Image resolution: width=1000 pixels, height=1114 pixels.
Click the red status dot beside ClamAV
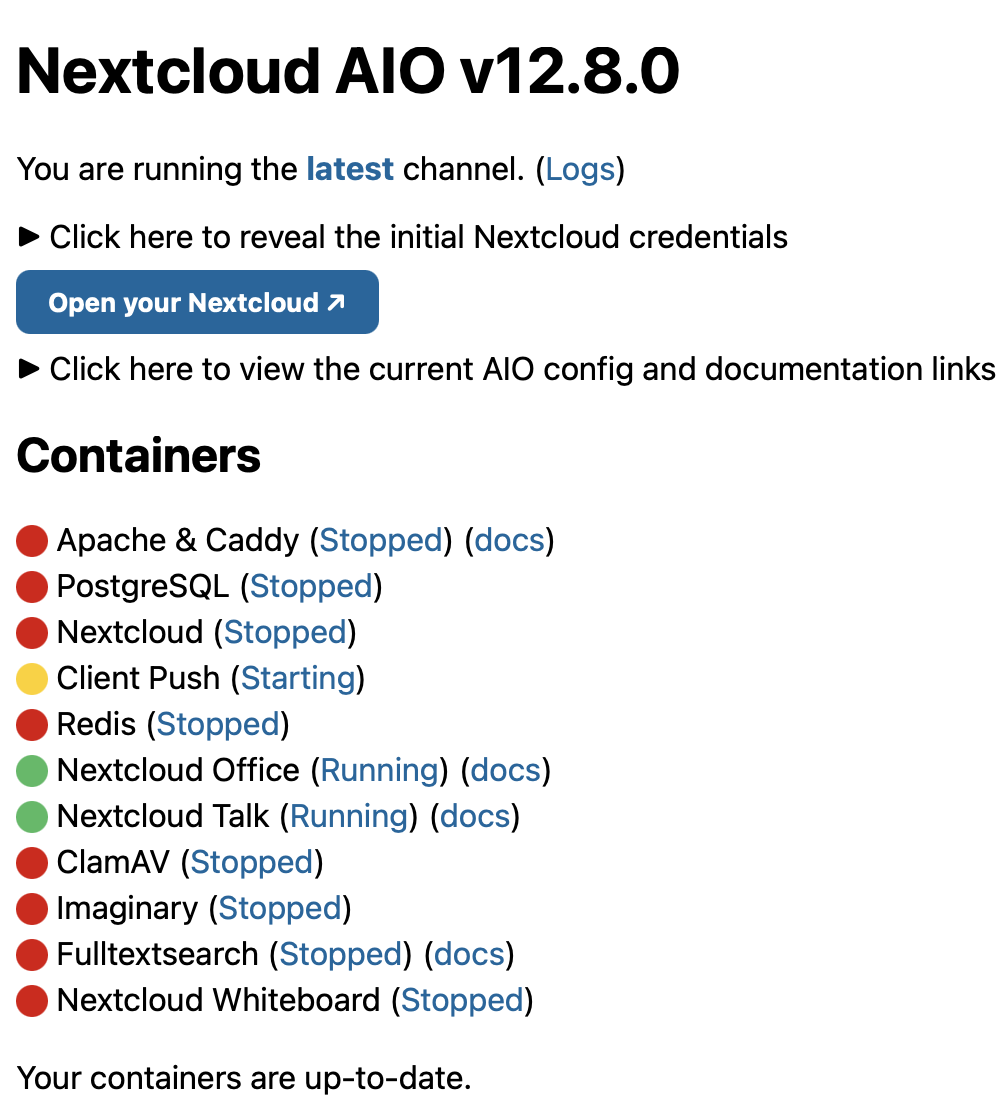32,863
